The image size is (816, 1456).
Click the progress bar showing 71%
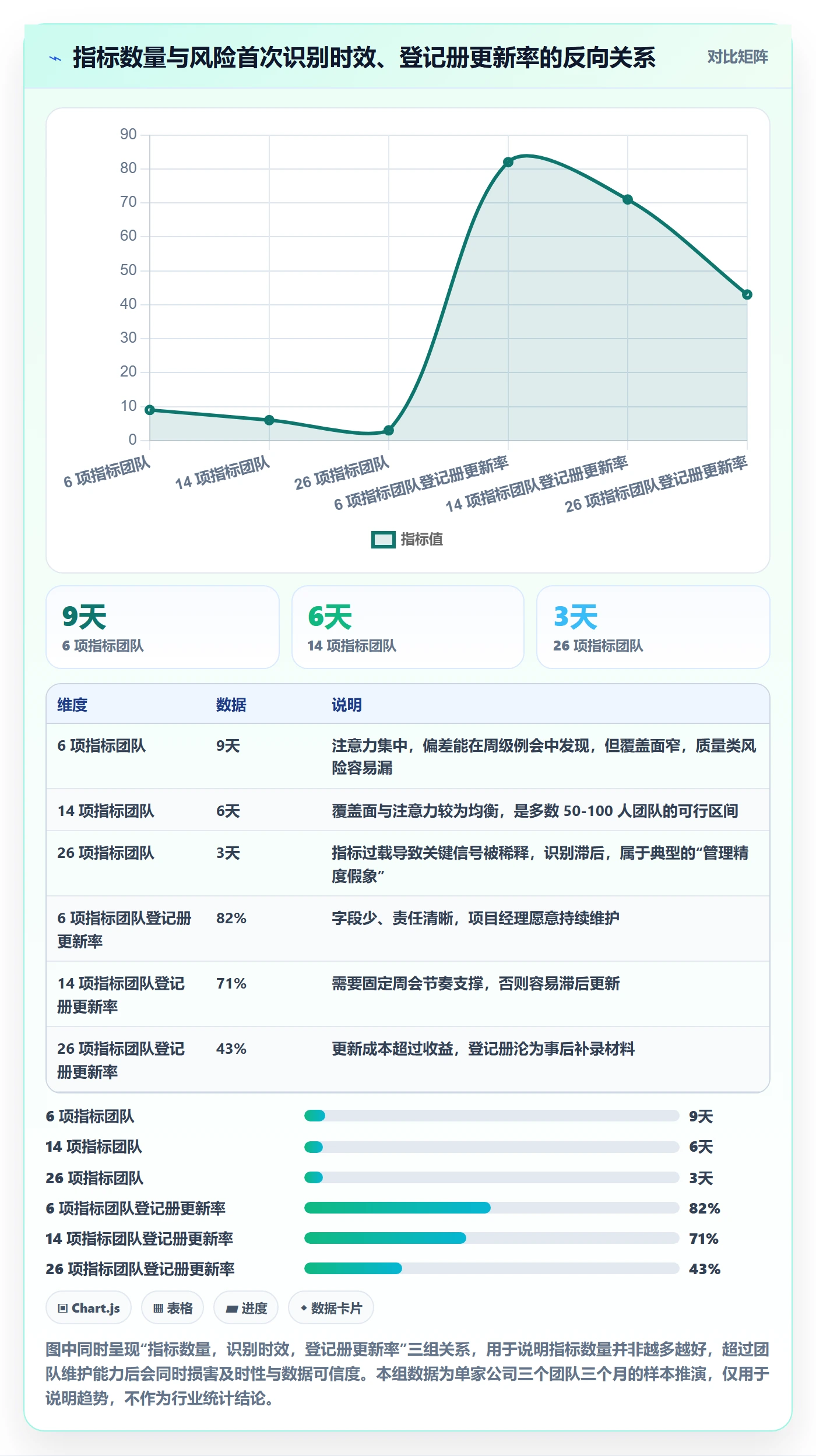pyautogui.click(x=491, y=1238)
